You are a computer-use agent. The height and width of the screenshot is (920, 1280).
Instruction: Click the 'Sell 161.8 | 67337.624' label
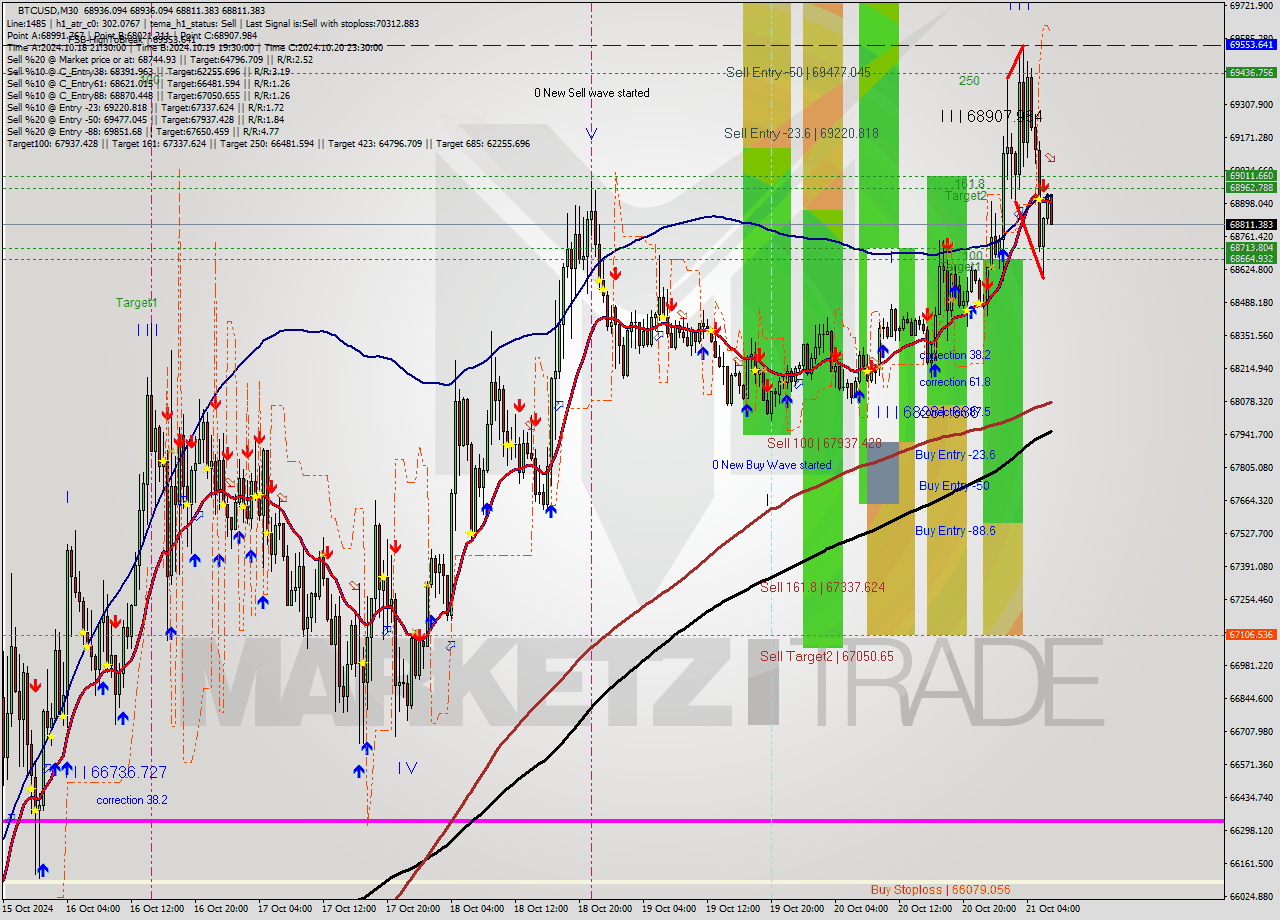822,587
